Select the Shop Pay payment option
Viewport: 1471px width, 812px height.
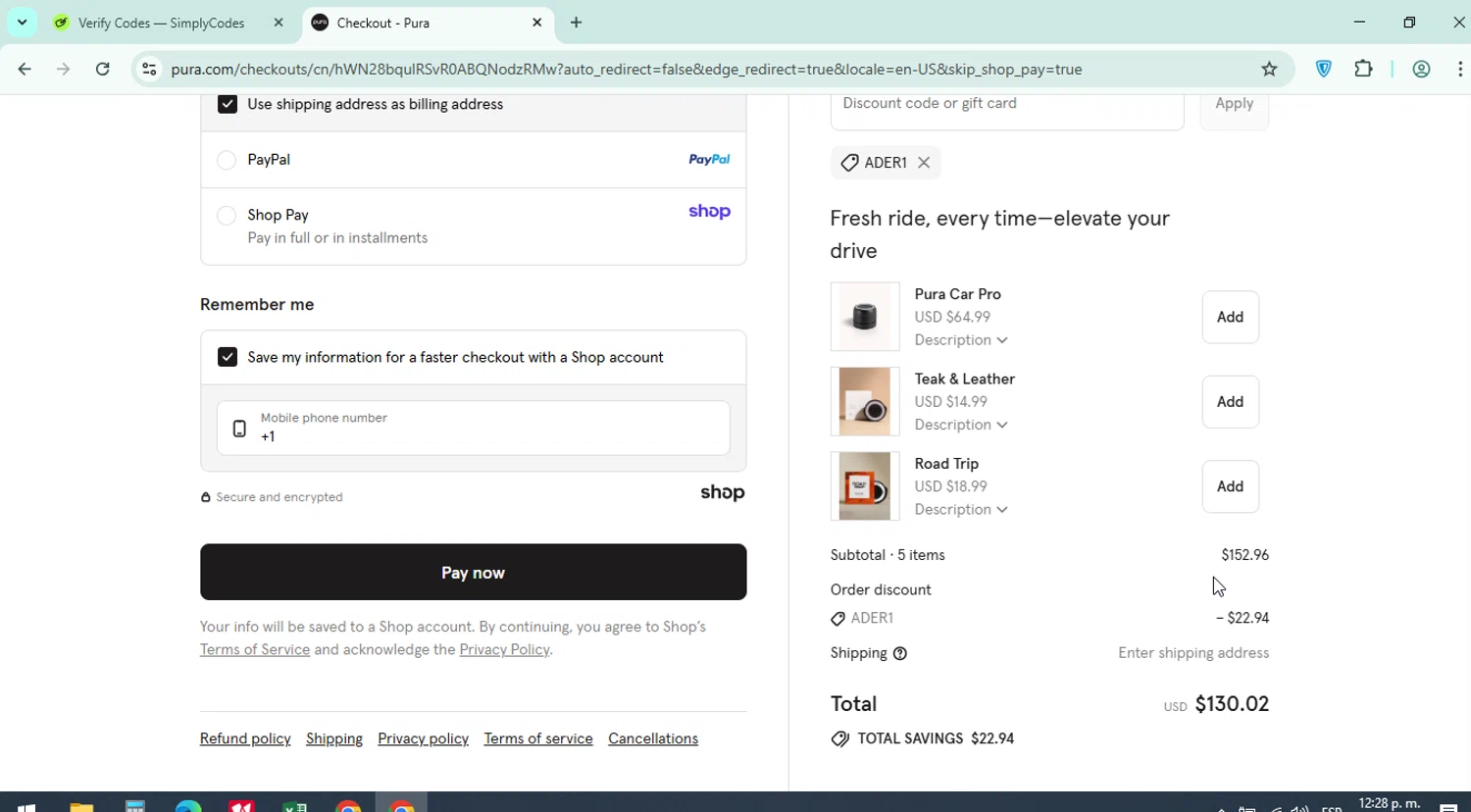(227, 216)
